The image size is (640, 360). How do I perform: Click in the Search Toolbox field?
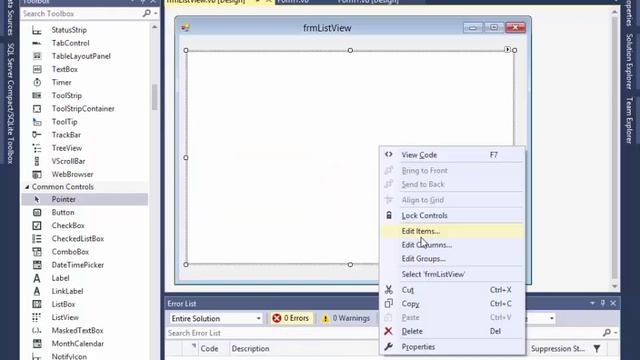[82, 13]
